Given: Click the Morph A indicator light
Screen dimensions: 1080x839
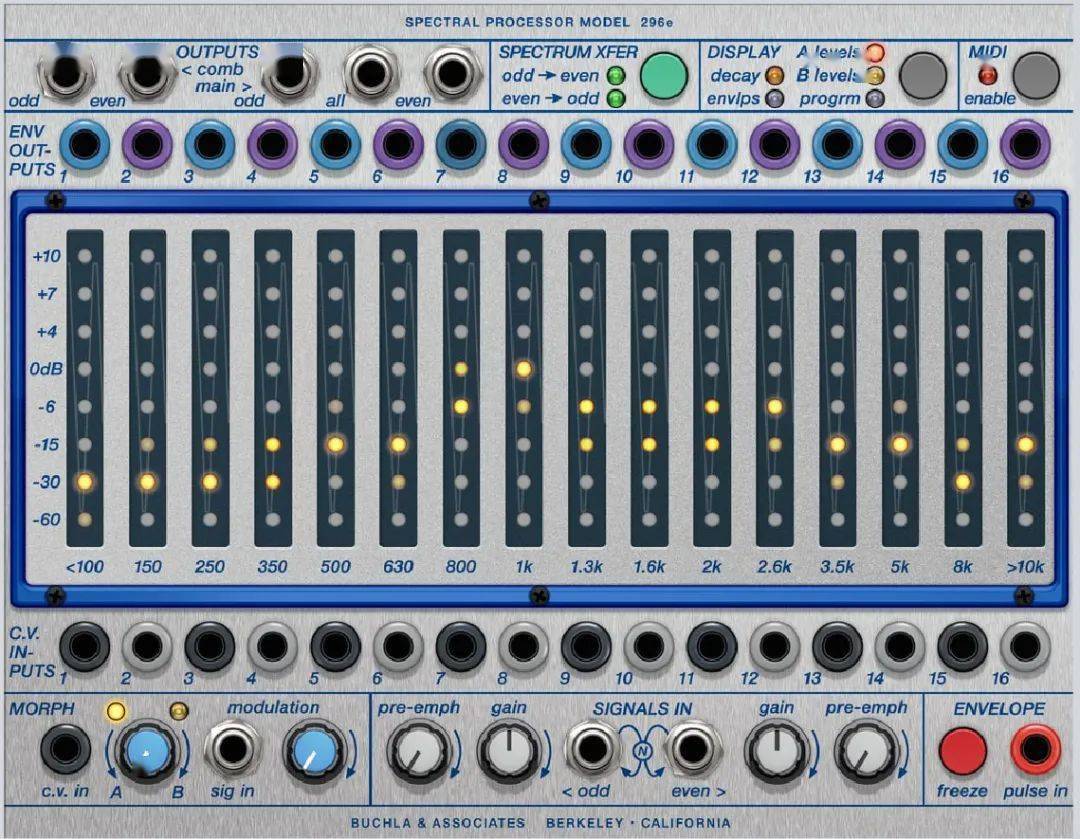Looking at the screenshot, I should pos(115,711).
